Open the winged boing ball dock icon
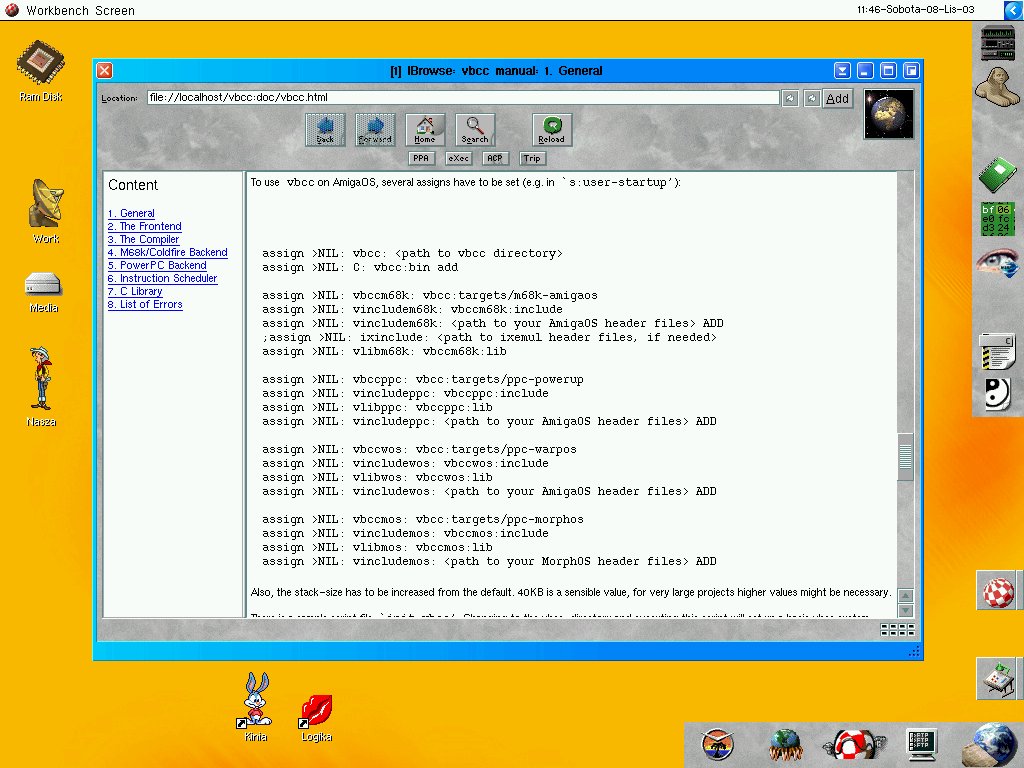This screenshot has height=768, width=1024. (x=854, y=745)
